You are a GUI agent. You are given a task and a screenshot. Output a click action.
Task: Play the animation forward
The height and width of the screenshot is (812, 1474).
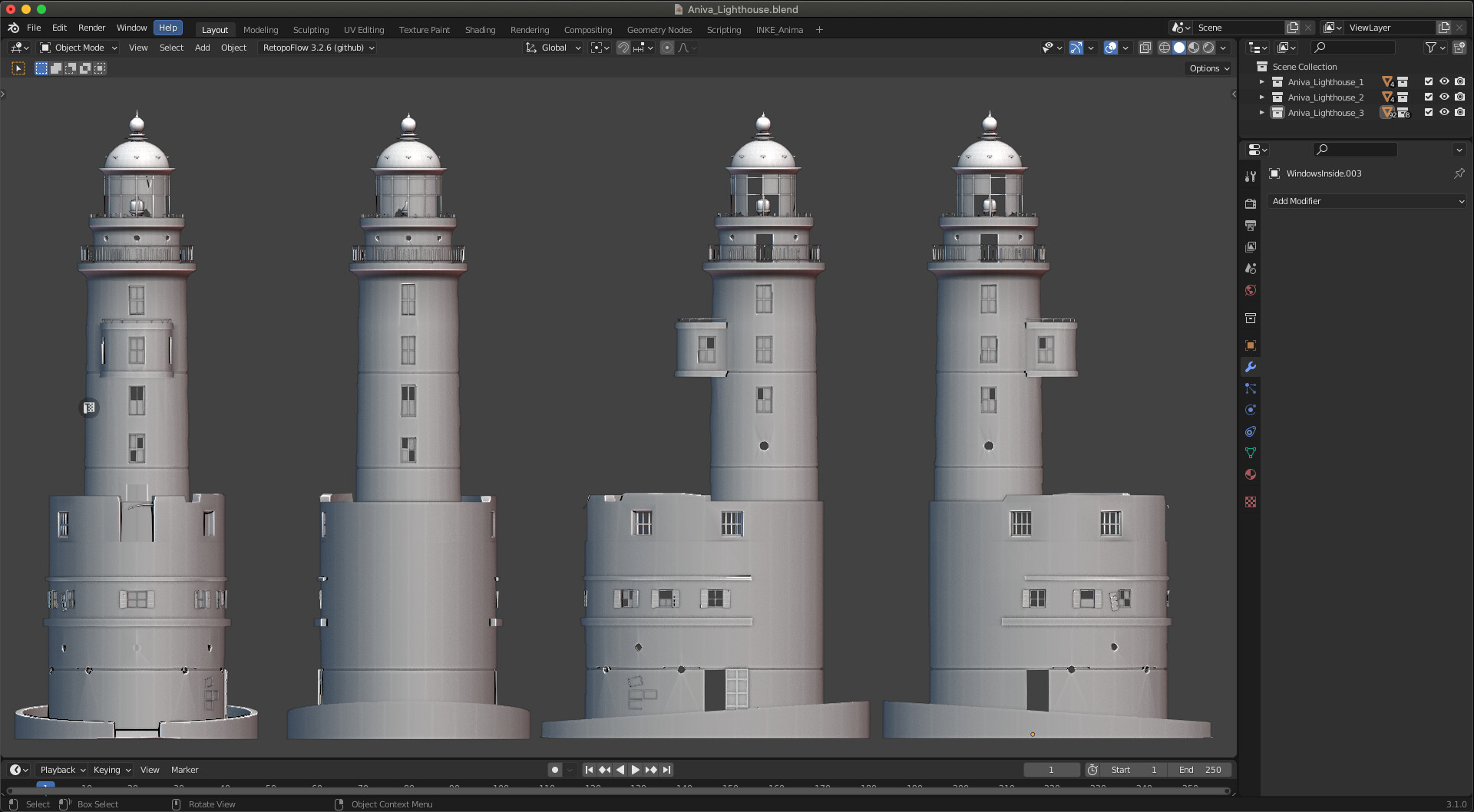636,770
